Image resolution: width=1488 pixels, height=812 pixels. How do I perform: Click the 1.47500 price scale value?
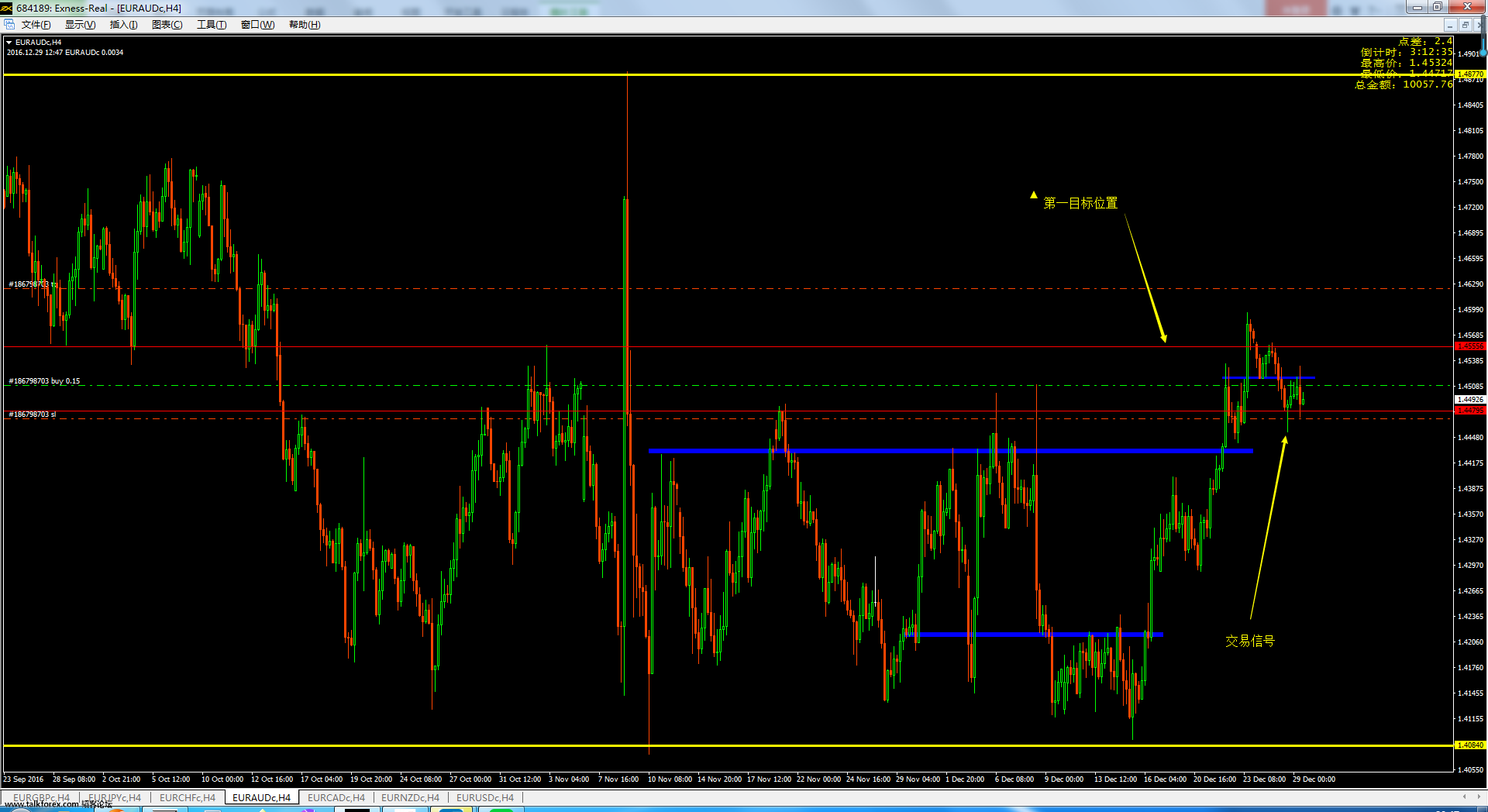1471,182
